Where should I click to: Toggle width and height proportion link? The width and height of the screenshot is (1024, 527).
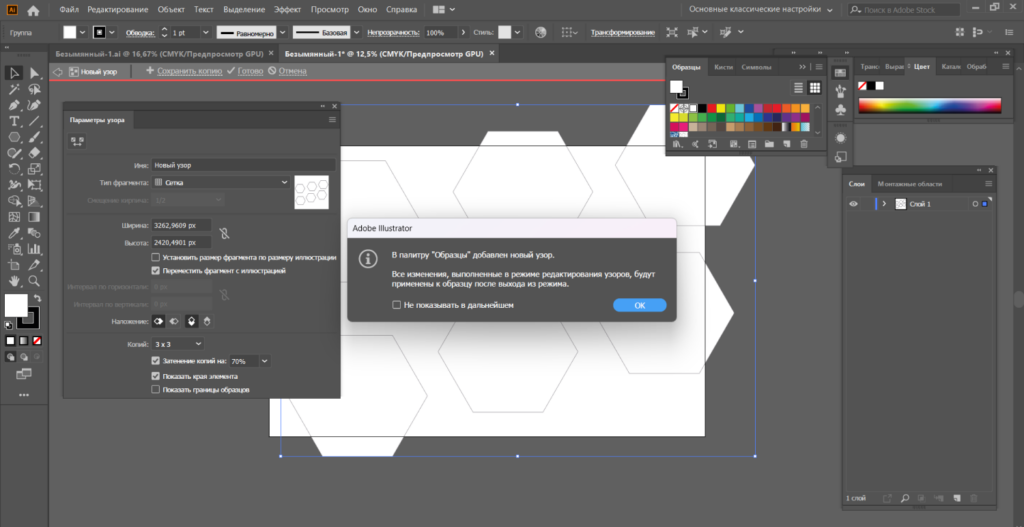(x=224, y=233)
